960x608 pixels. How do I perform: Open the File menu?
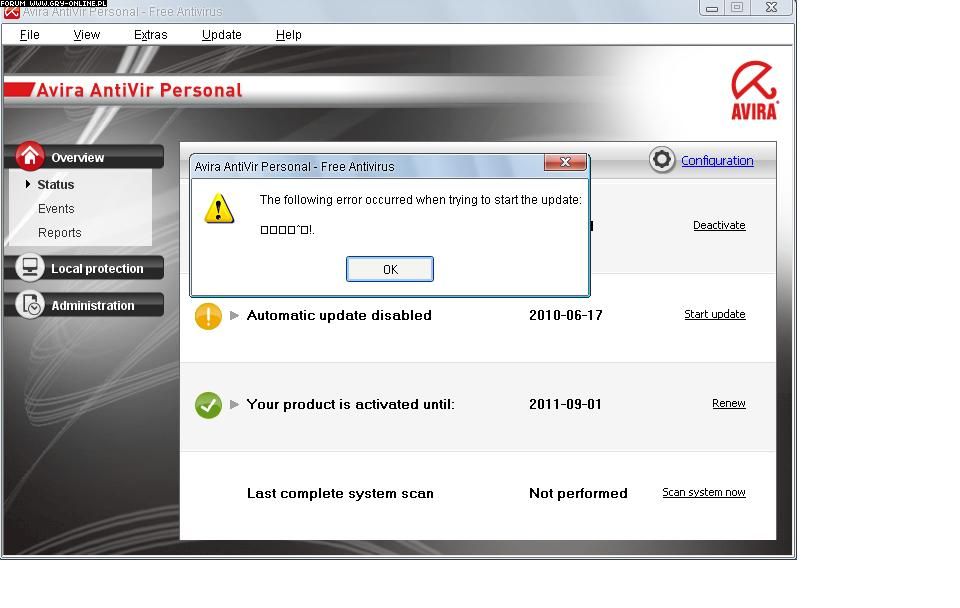pyautogui.click(x=29, y=35)
